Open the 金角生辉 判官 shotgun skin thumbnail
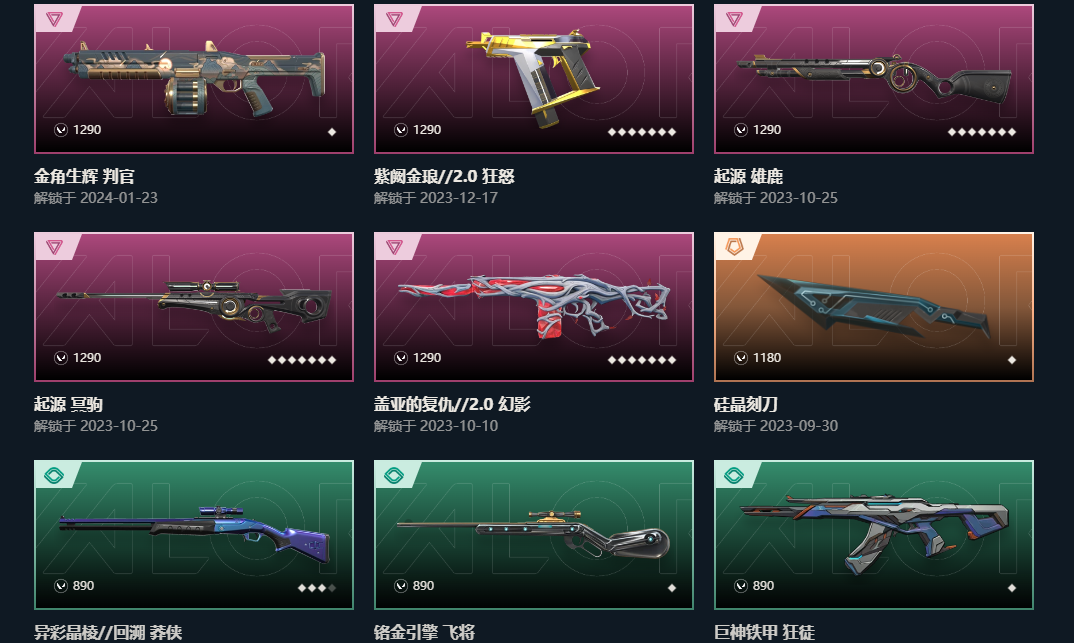1074x643 pixels. (x=194, y=79)
